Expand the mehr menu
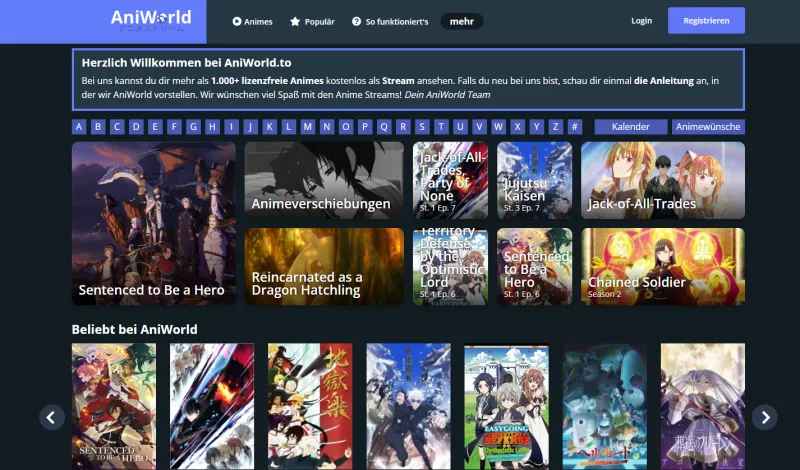 462,21
